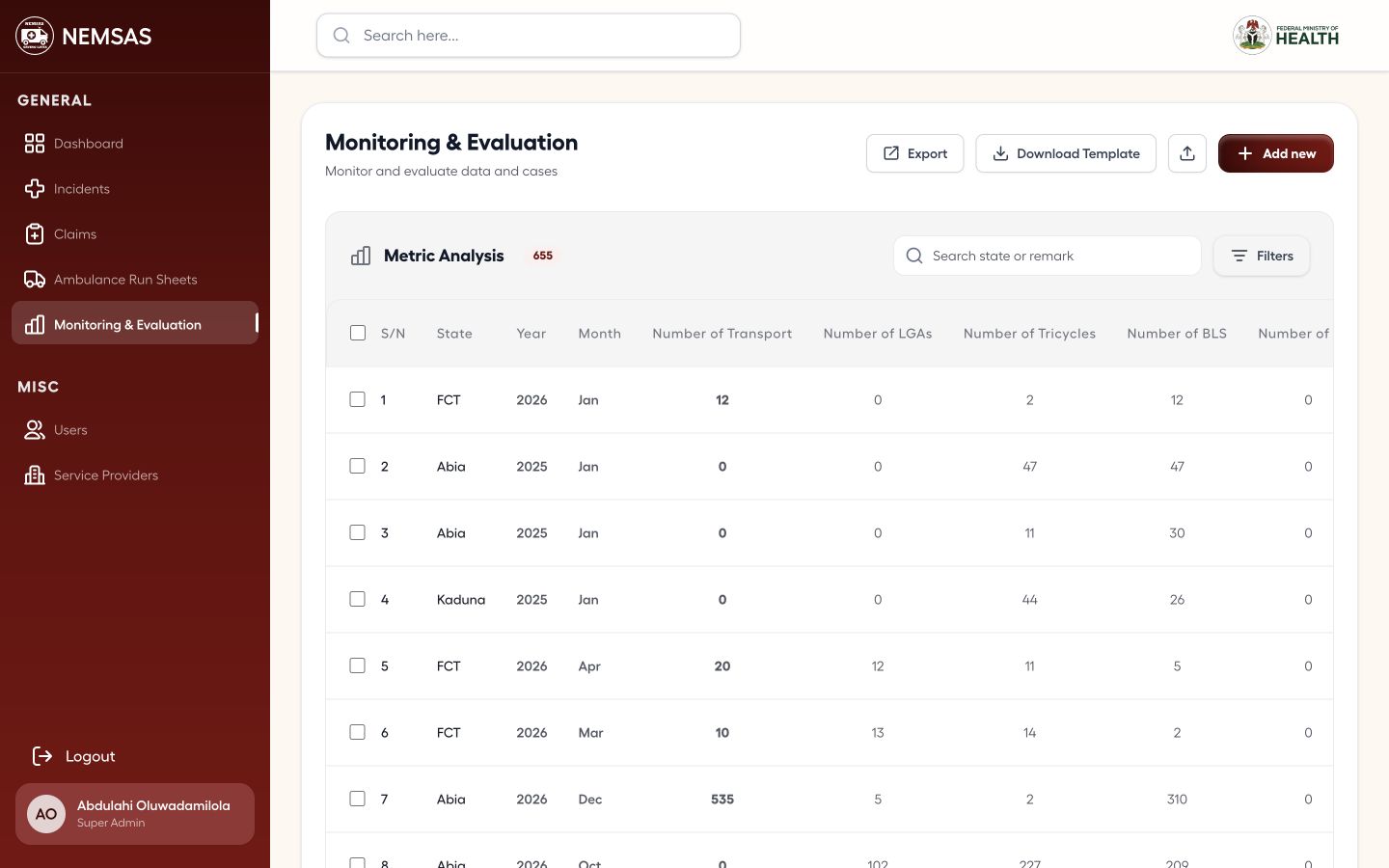The width and height of the screenshot is (1389, 868).
Task: Toggle the select-all checkbox in table header
Action: (358, 333)
